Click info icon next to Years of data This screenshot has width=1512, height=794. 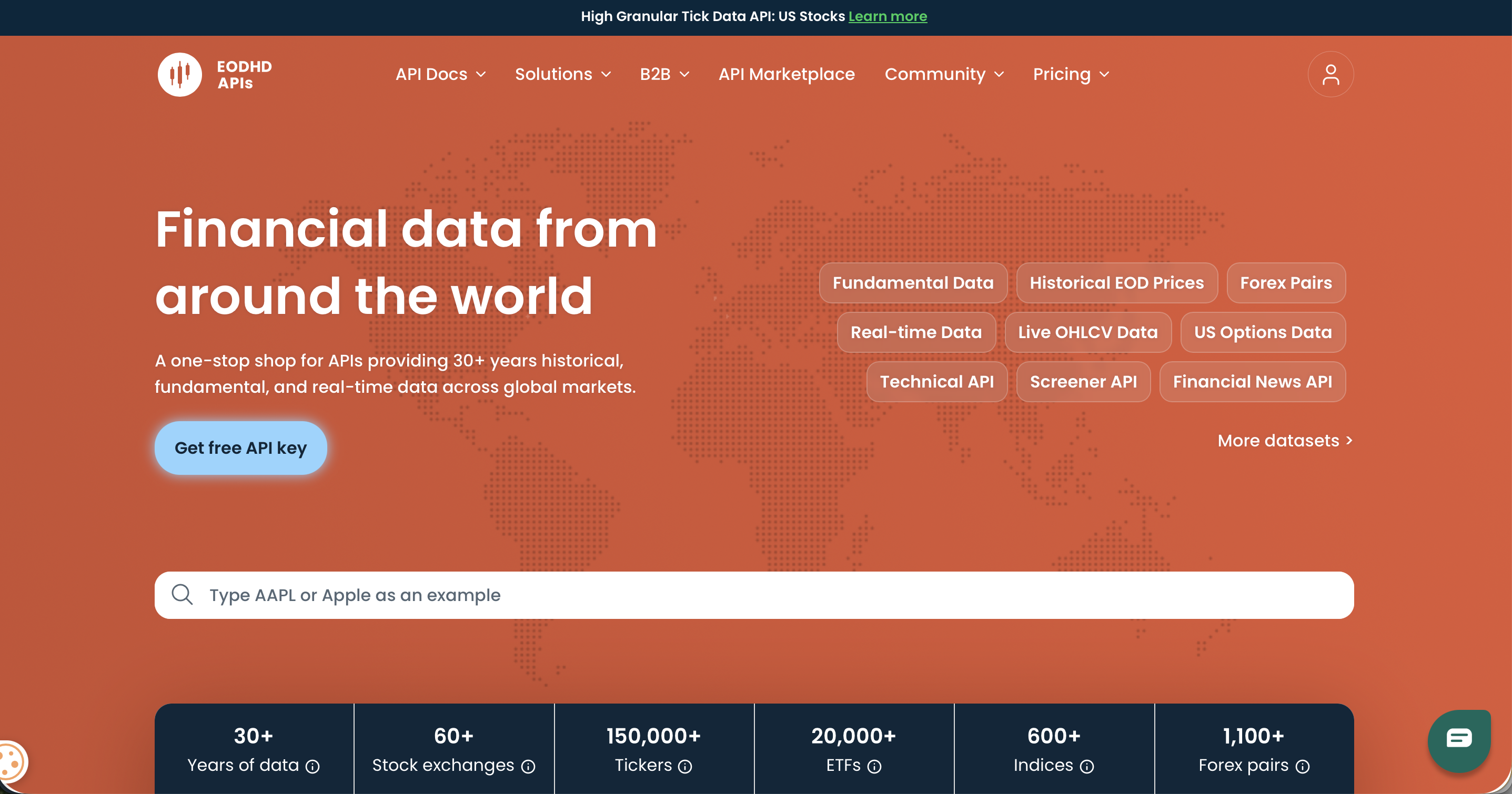click(x=313, y=767)
